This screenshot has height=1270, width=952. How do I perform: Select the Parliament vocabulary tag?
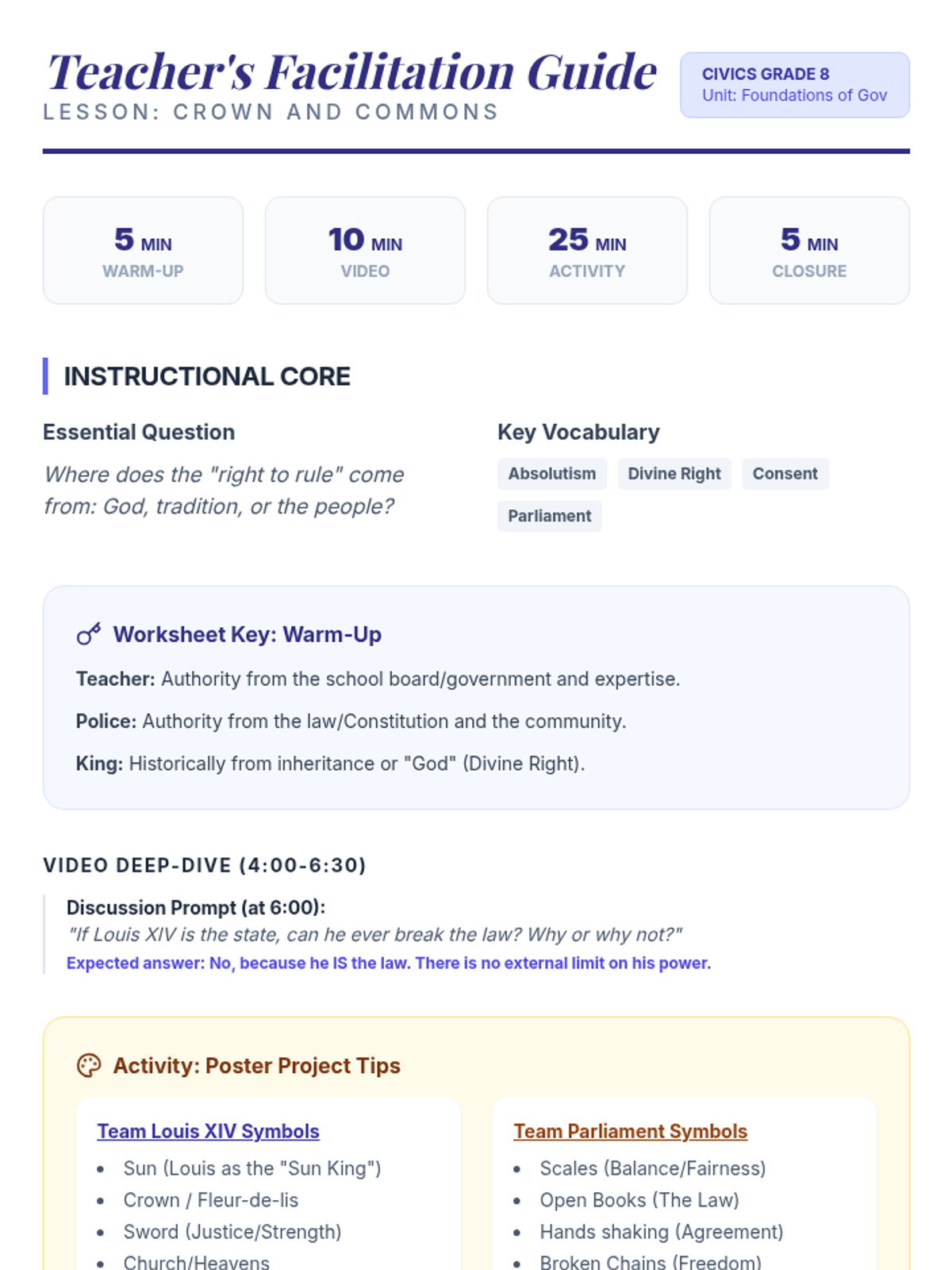coord(549,516)
